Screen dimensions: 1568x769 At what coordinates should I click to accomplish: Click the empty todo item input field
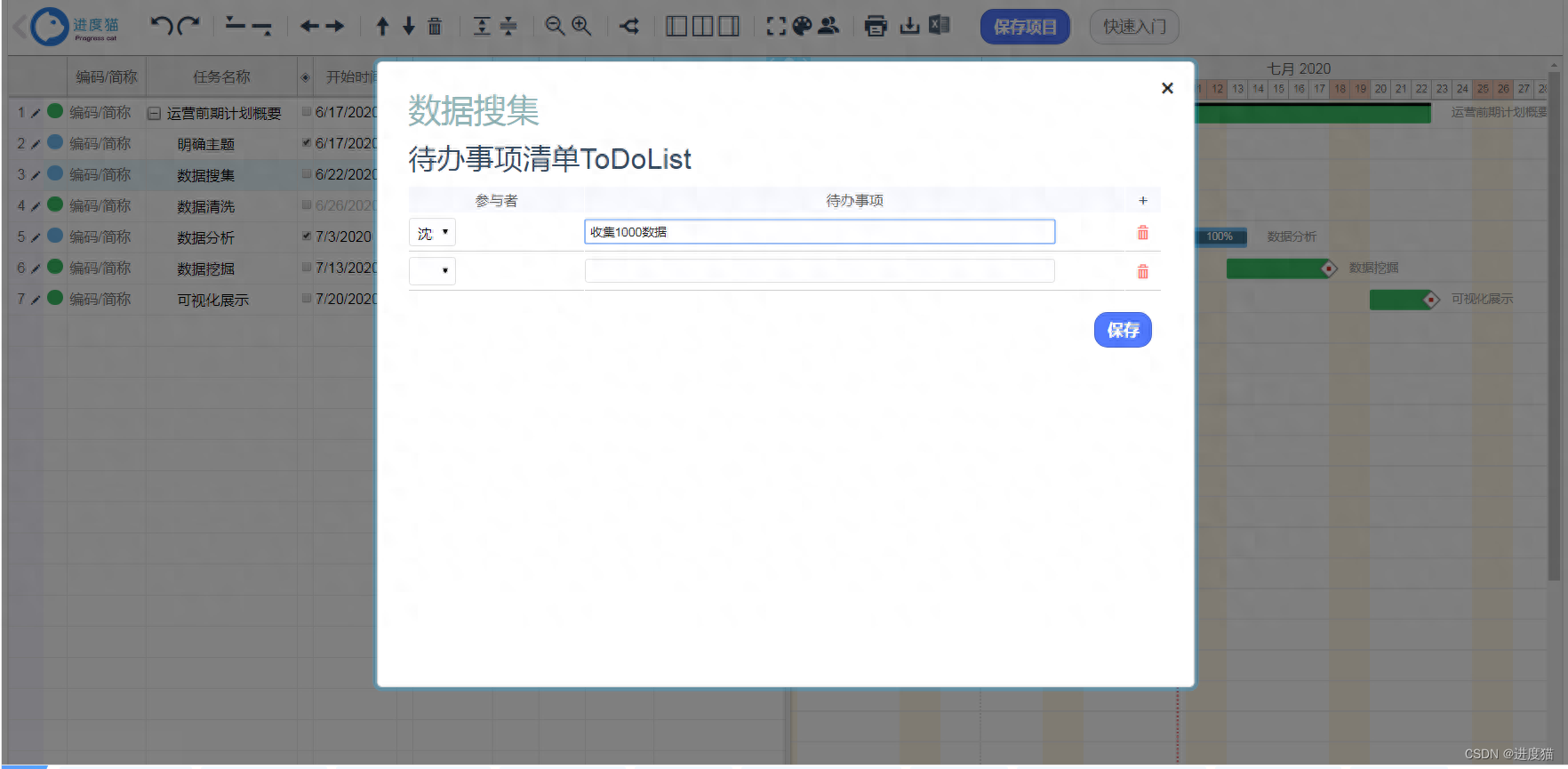point(820,271)
